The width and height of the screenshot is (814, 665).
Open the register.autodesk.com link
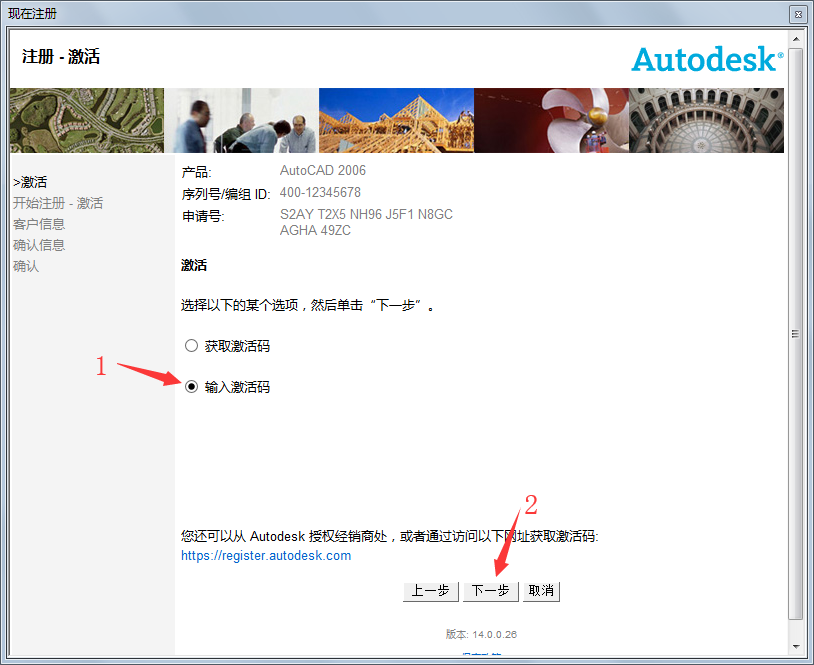pos(266,556)
